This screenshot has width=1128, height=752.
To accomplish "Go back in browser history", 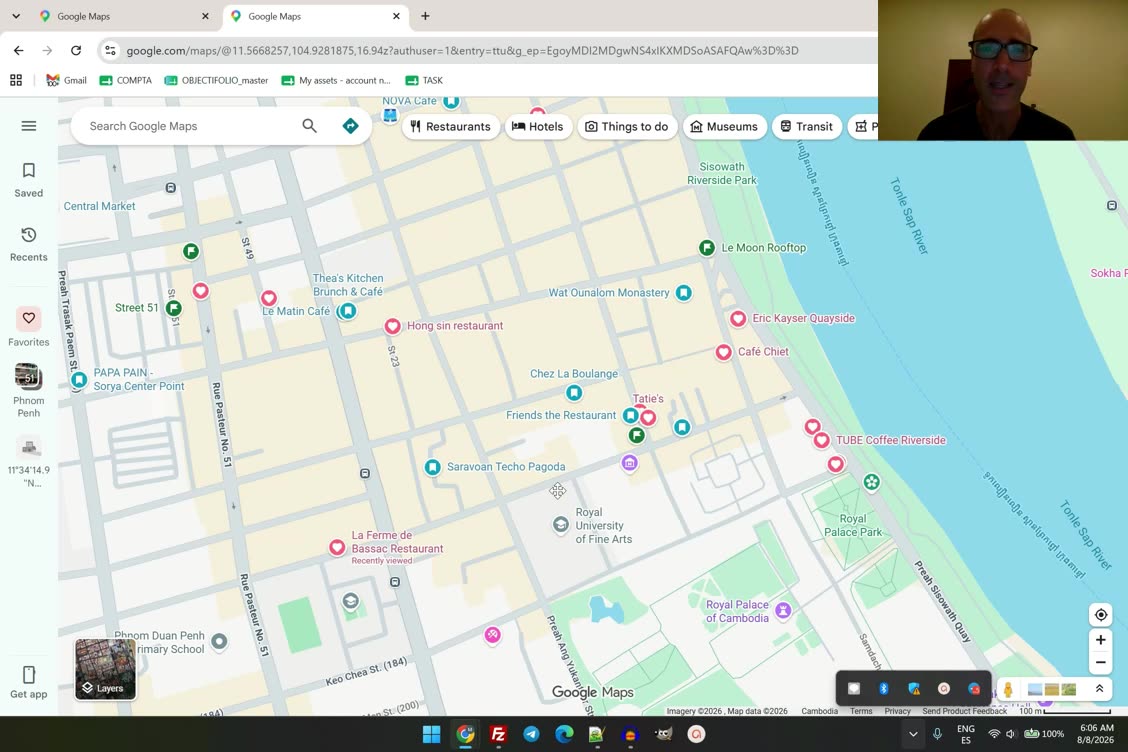I will [x=19, y=50].
